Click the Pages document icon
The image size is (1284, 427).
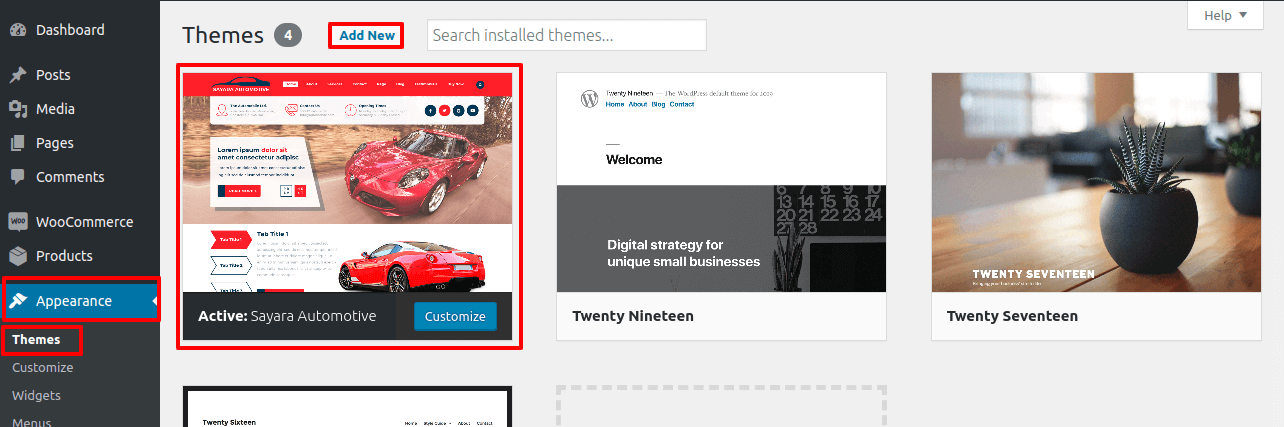(x=17, y=143)
